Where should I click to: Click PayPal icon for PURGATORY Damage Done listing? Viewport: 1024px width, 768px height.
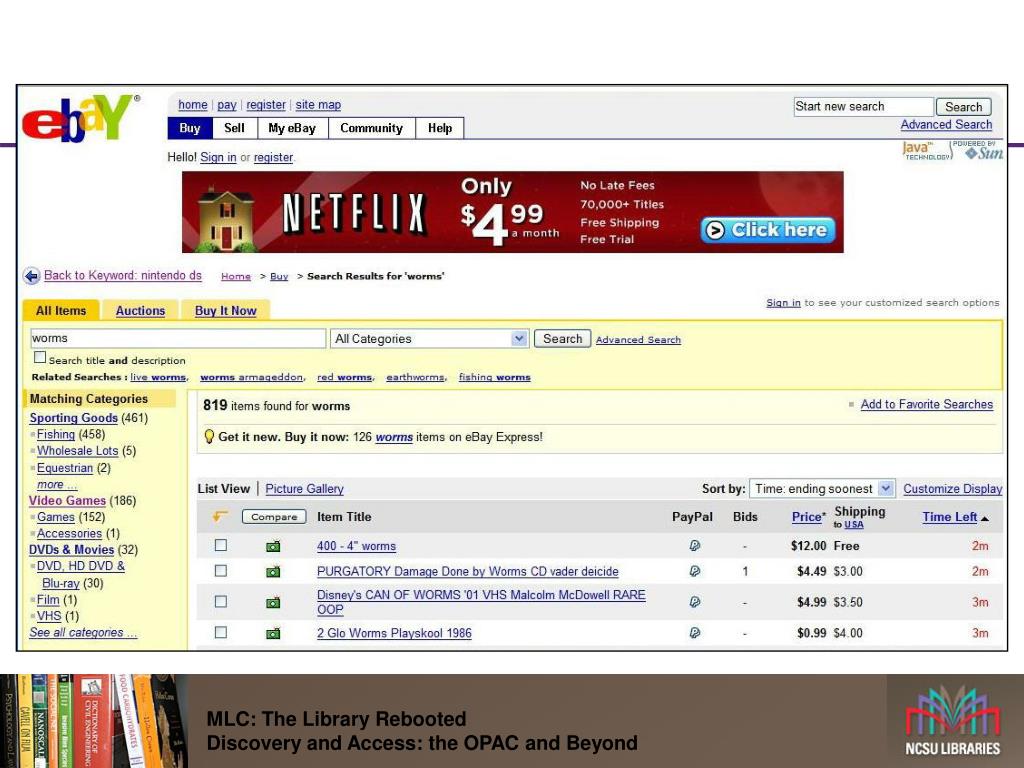point(695,571)
